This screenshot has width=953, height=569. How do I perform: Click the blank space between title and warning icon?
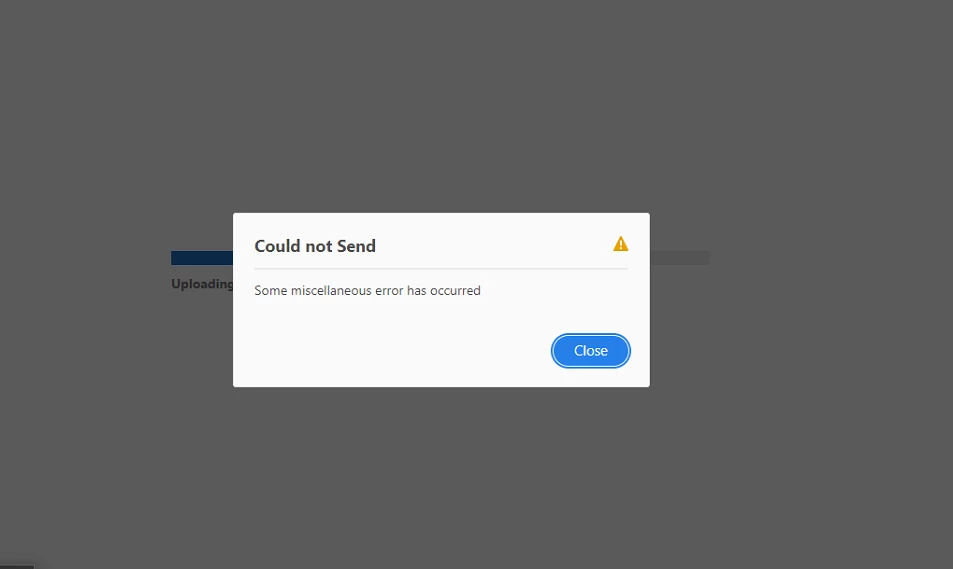[x=494, y=246]
